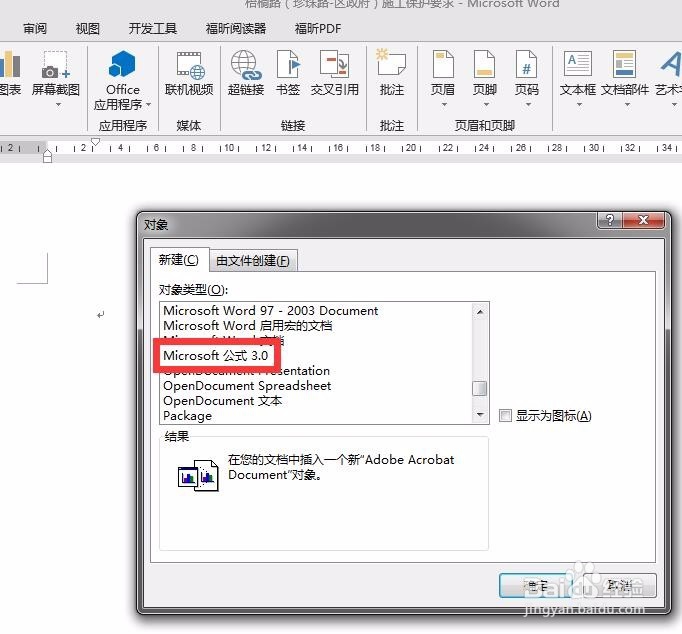Confirm with the OK (确定) button
Screen dimensions: 682x634
click(536, 585)
